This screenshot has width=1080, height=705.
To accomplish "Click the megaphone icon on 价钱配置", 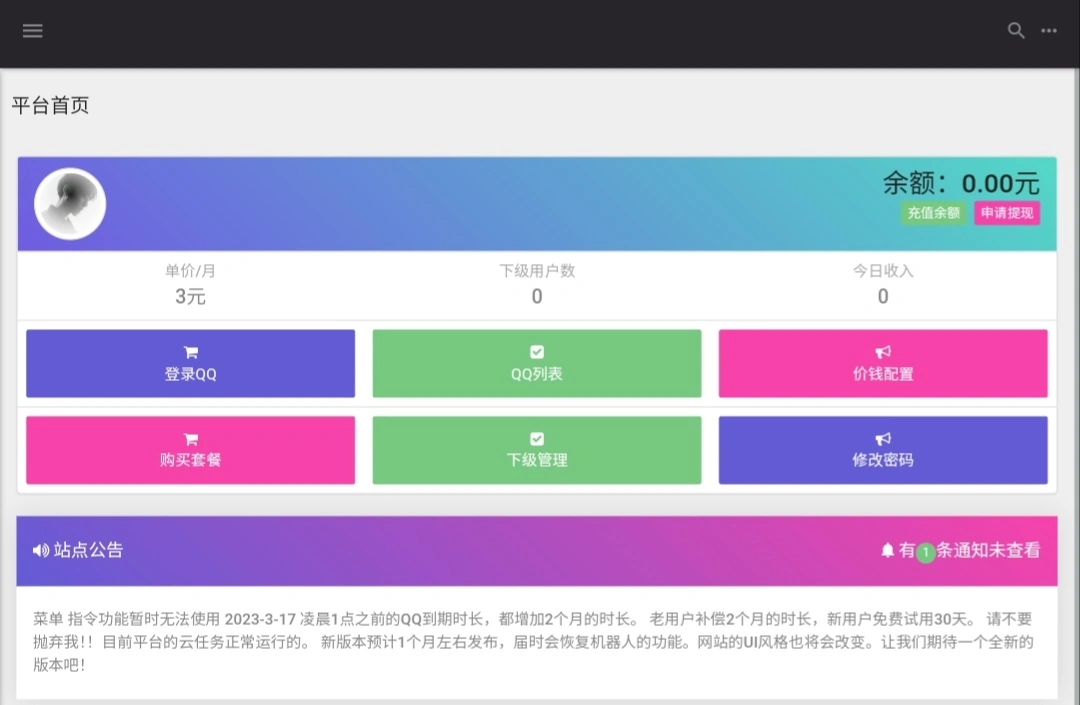I will tap(882, 351).
